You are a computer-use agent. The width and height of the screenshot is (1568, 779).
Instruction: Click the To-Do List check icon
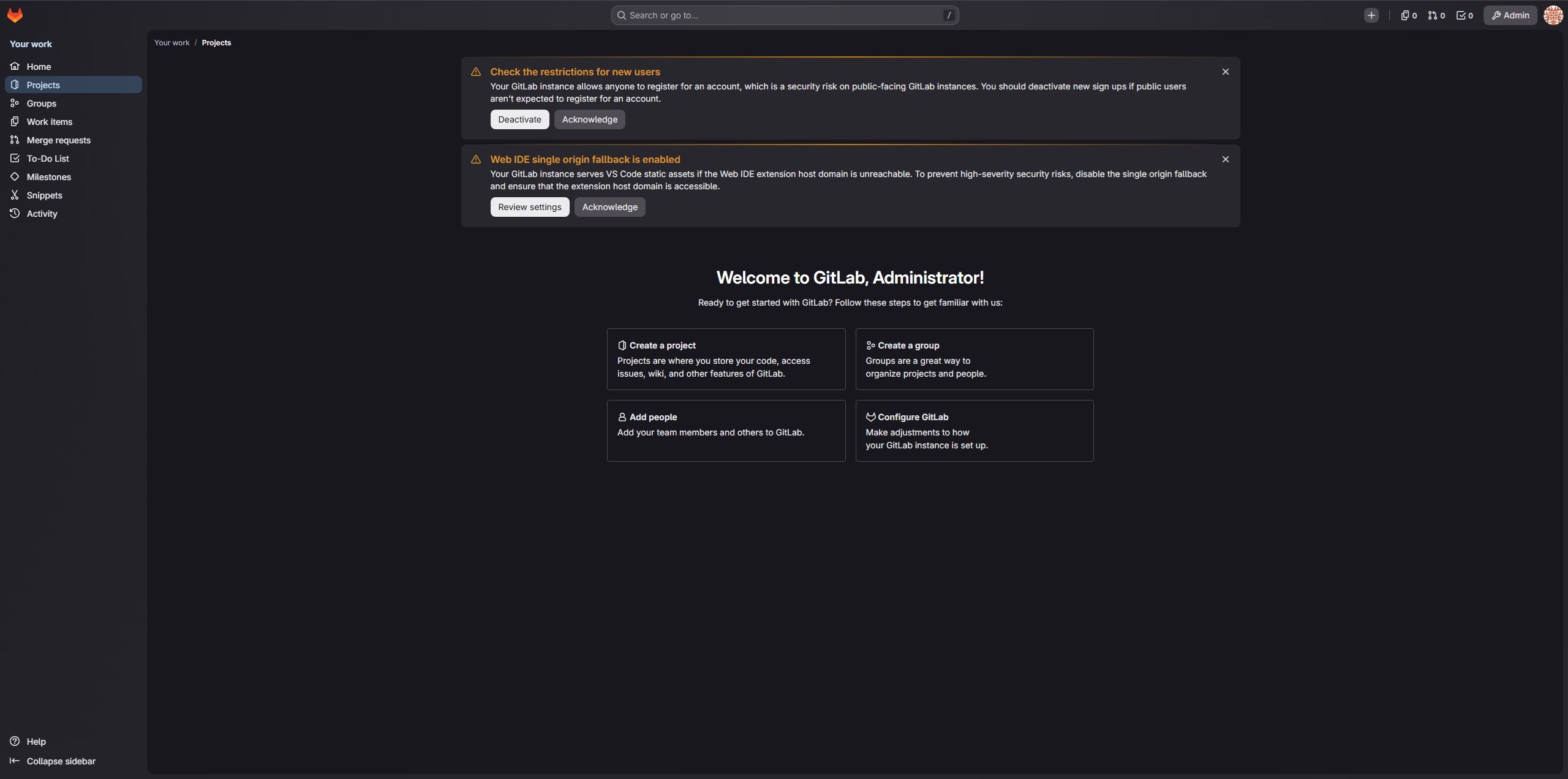point(15,158)
